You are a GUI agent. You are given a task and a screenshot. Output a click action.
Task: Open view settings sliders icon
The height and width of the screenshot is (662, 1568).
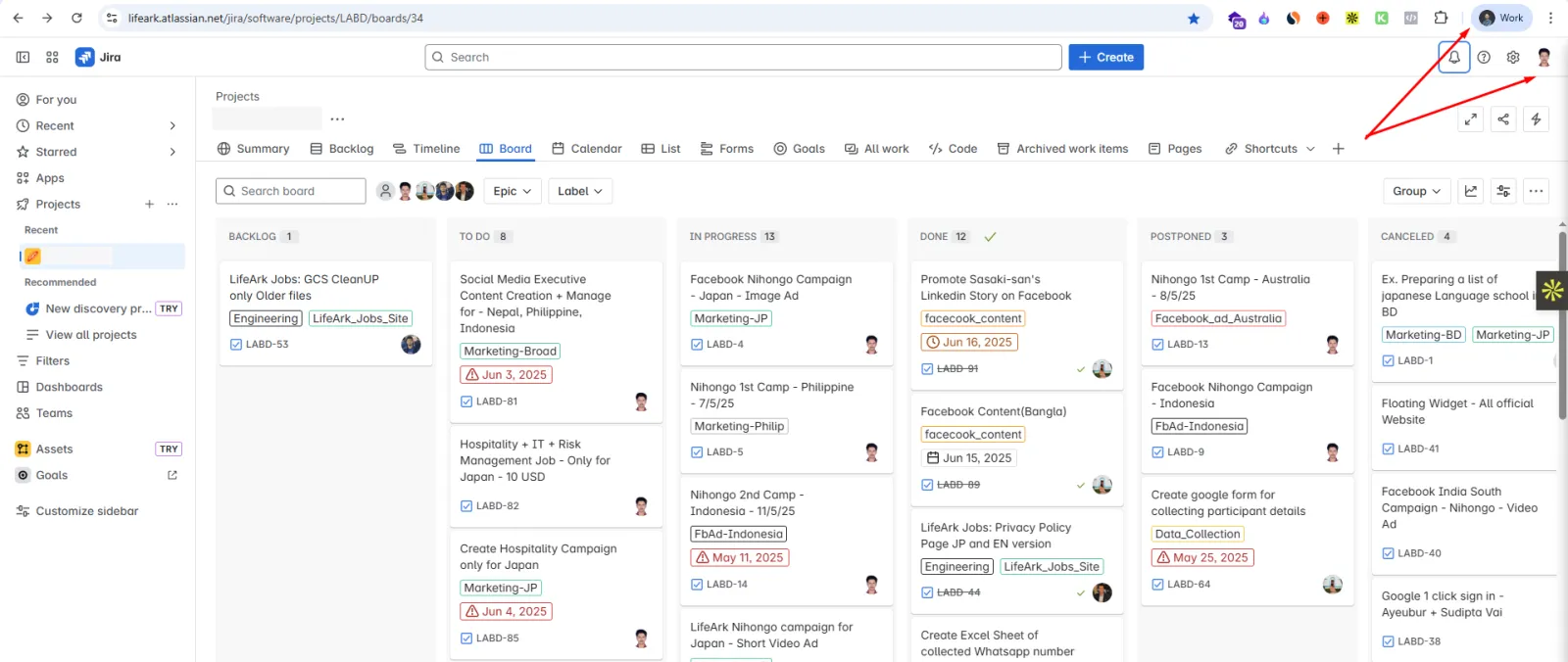point(1503,191)
